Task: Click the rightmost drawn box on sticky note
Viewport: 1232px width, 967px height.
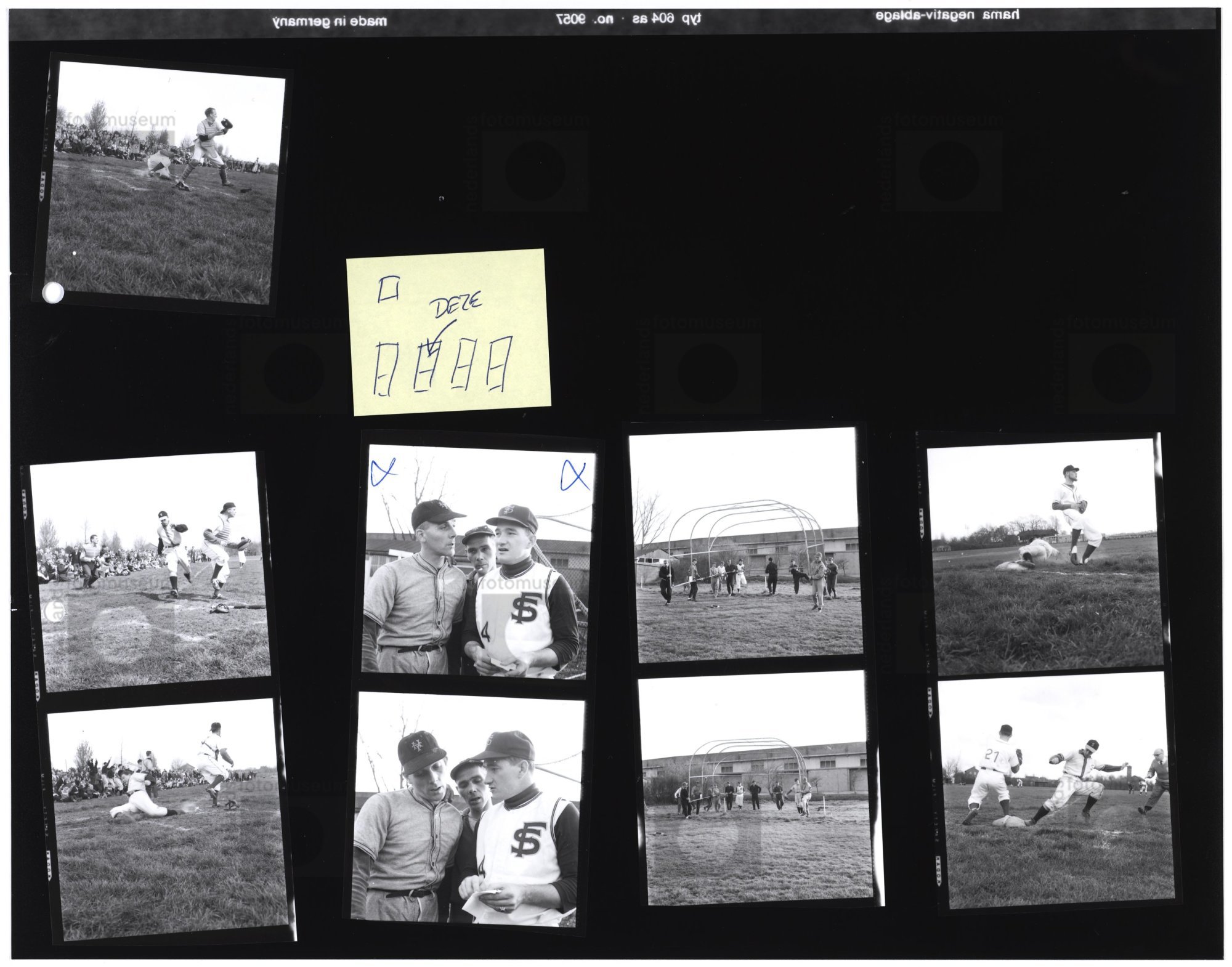Action: pos(498,363)
